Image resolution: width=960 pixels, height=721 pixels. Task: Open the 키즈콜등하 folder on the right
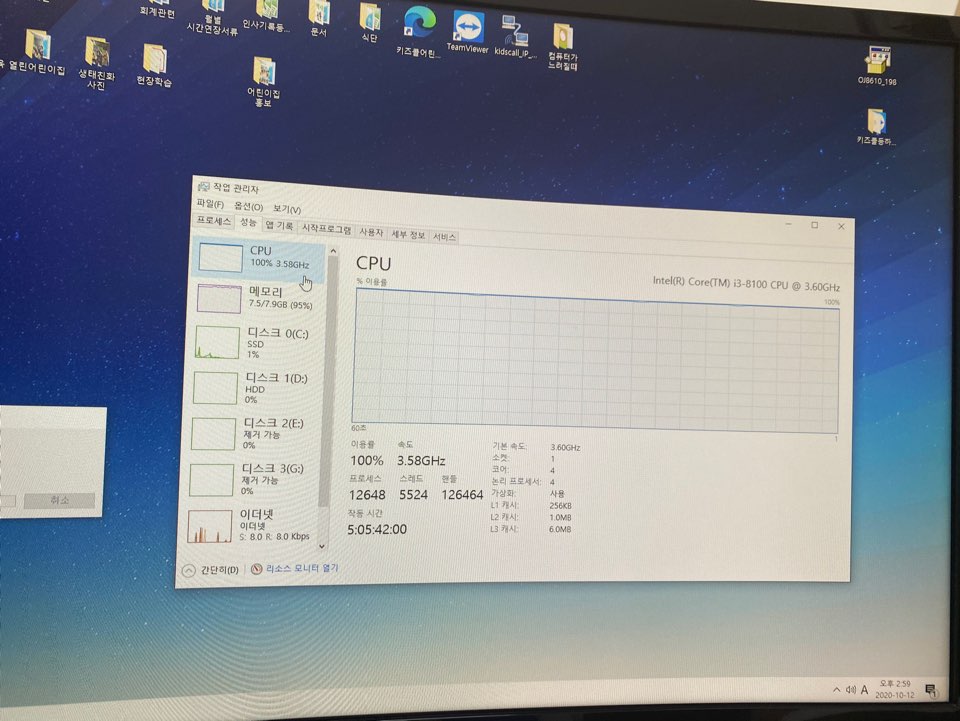coord(876,127)
